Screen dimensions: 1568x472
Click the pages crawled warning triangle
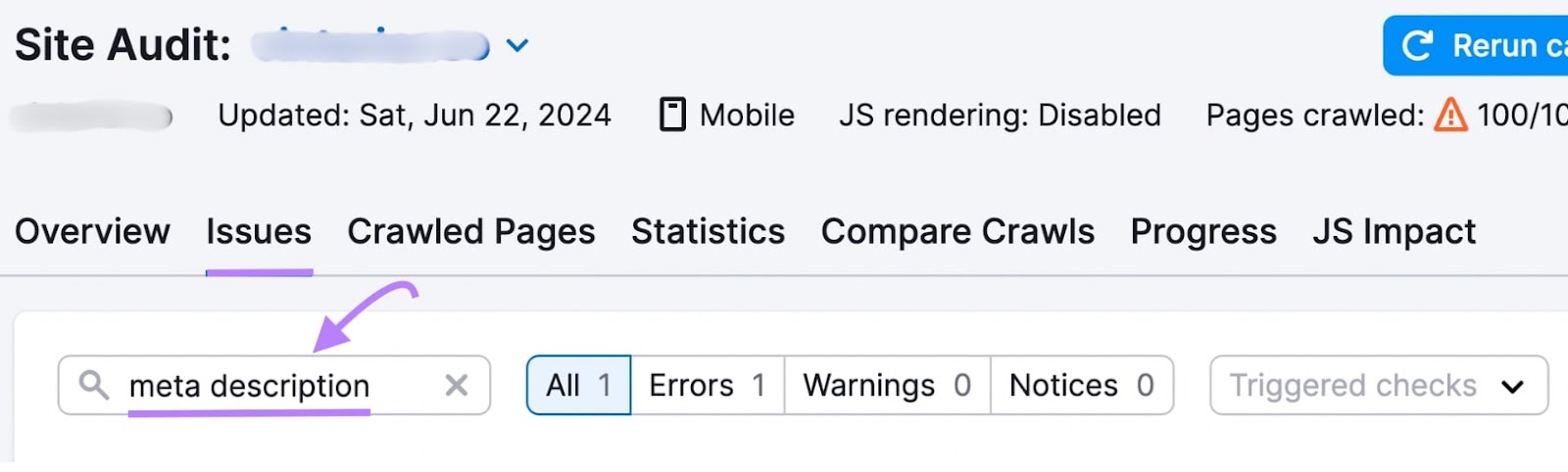1450,115
